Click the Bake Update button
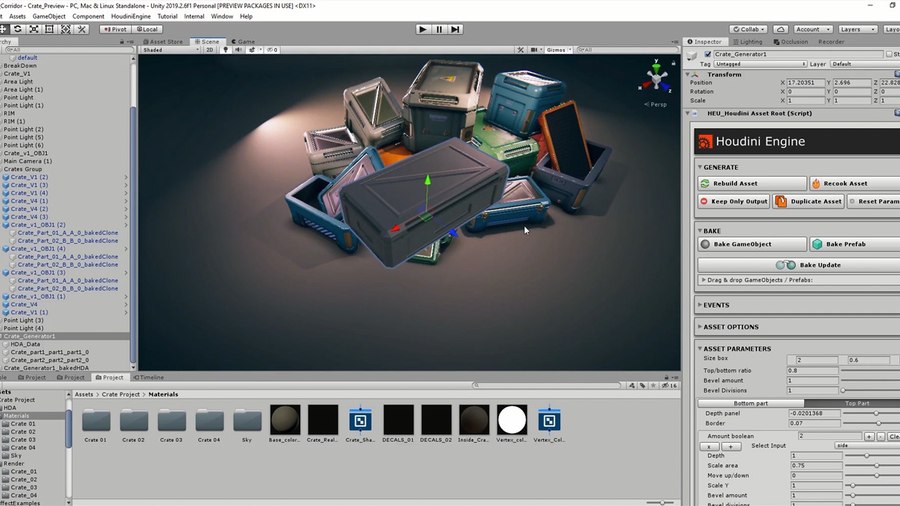The height and width of the screenshot is (506, 900). click(799, 265)
